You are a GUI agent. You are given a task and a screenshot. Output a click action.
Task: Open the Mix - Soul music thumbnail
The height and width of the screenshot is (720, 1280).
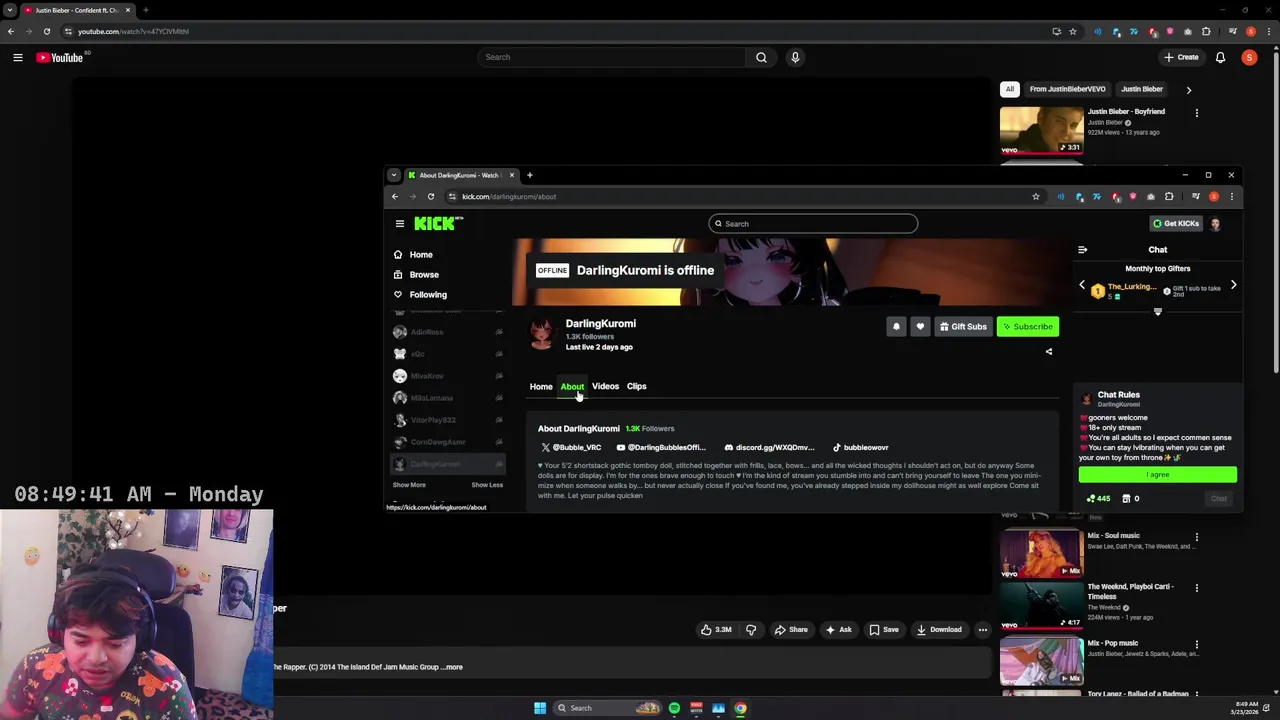pos(1041,554)
